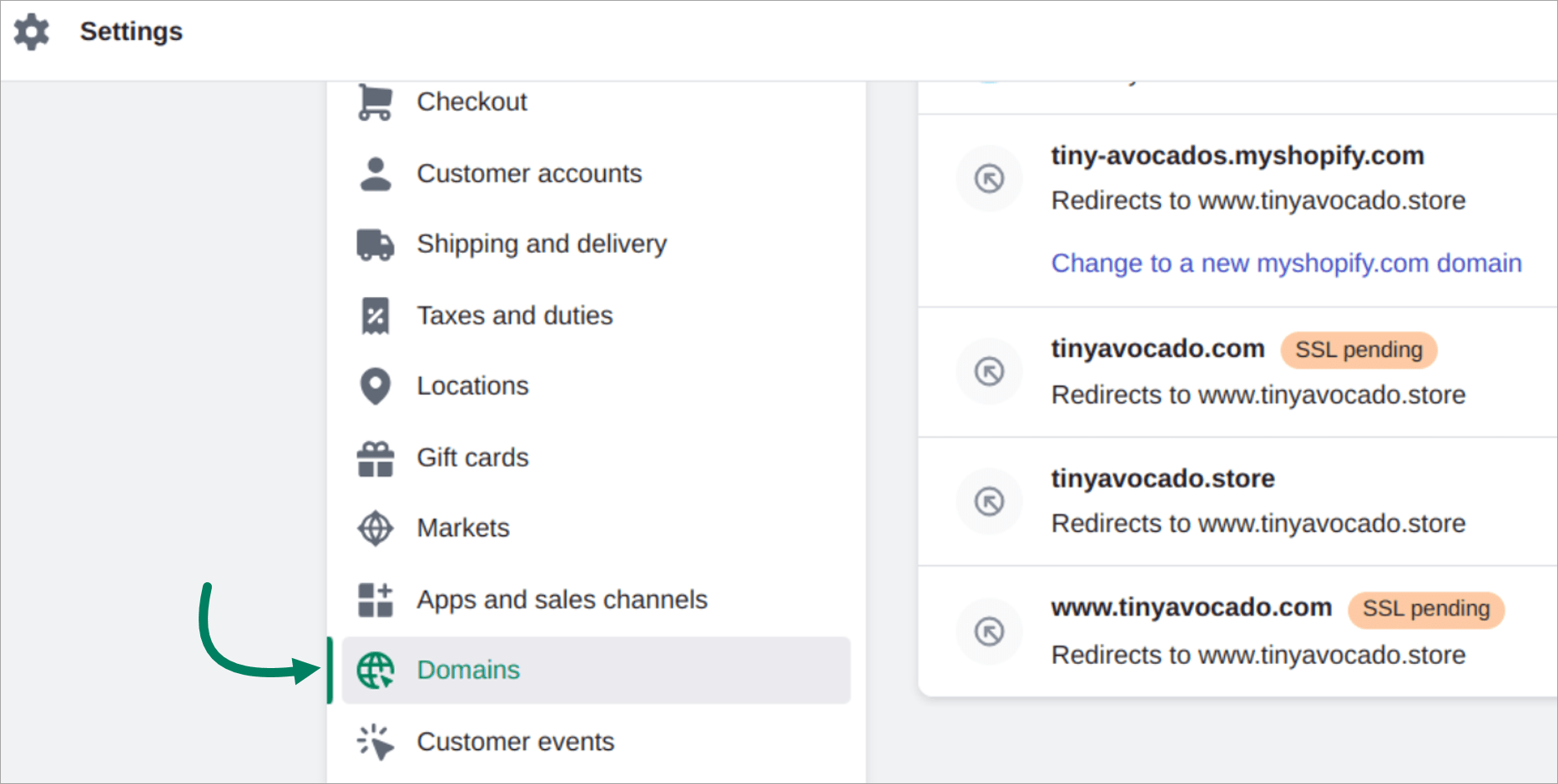1558x784 pixels.
Task: Click the Locations pin icon
Action: 375,386
